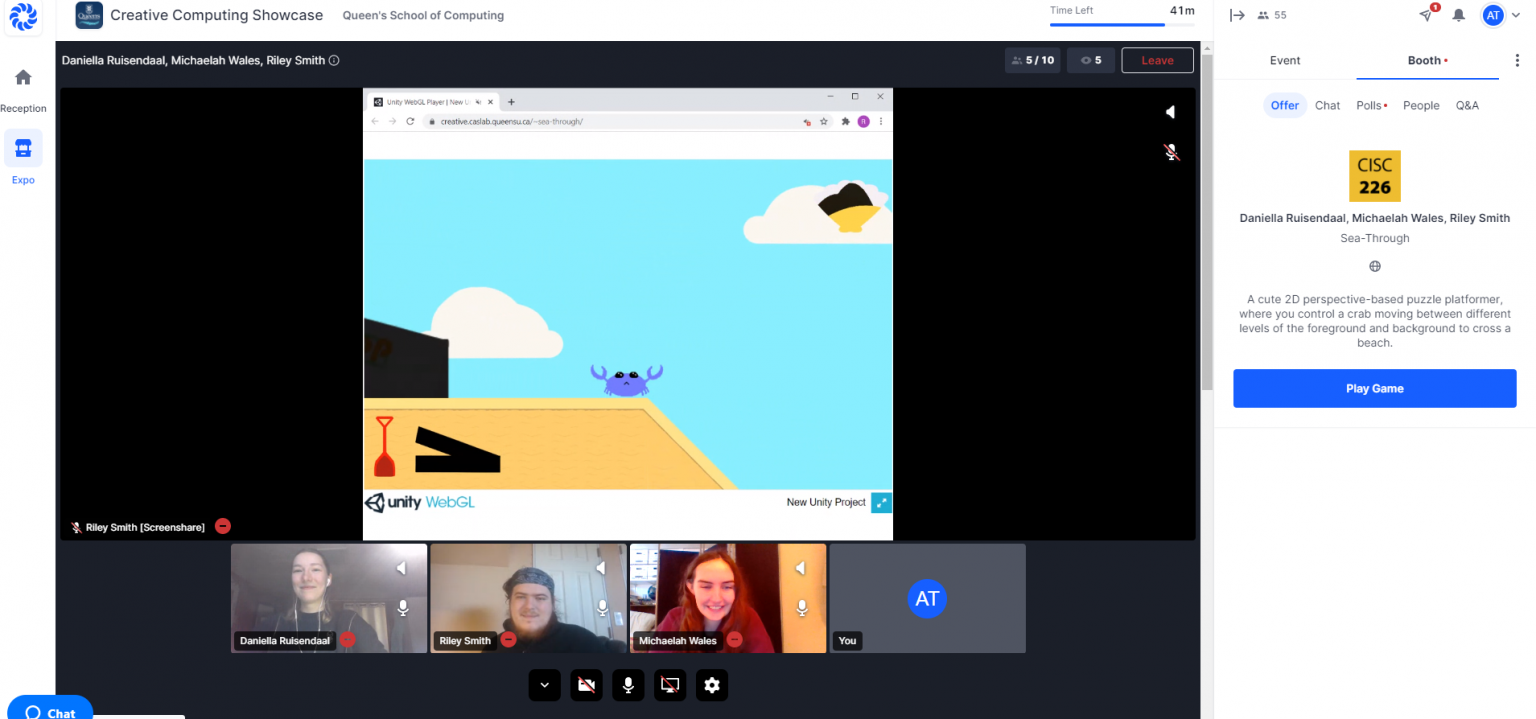This screenshot has width=1536, height=719.
Task: Expand the down chevron in call toolbar
Action: pos(545,685)
